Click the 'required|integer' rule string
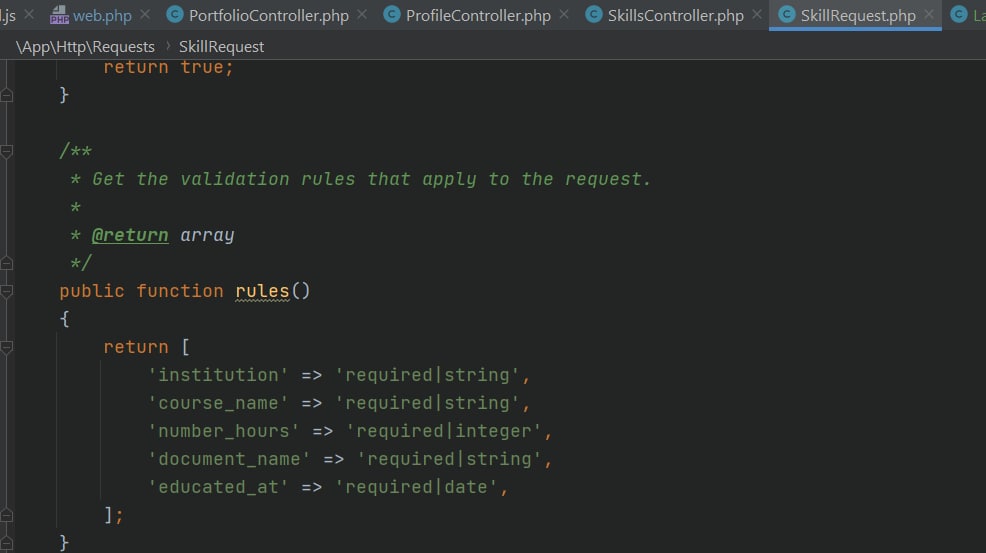The image size is (986, 553). (x=444, y=431)
